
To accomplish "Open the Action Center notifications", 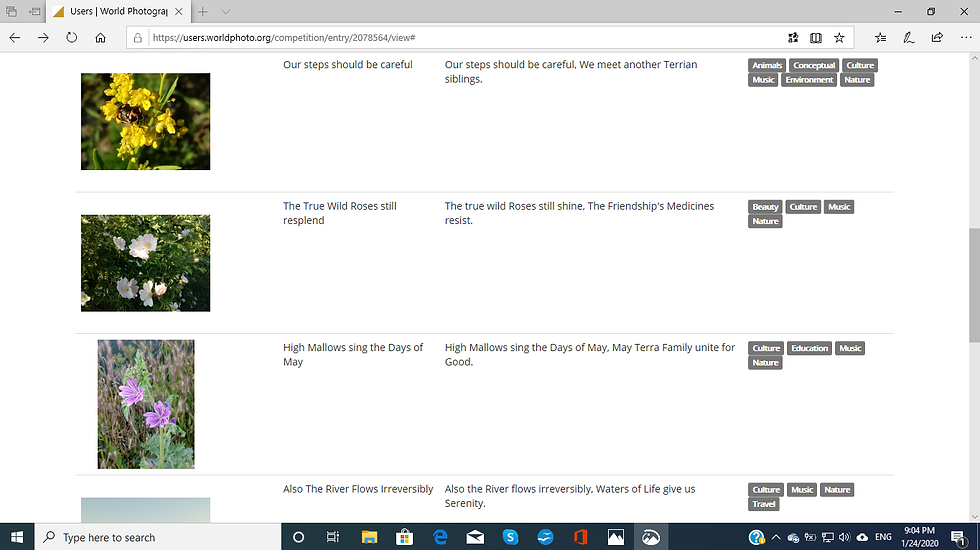I will coord(959,537).
